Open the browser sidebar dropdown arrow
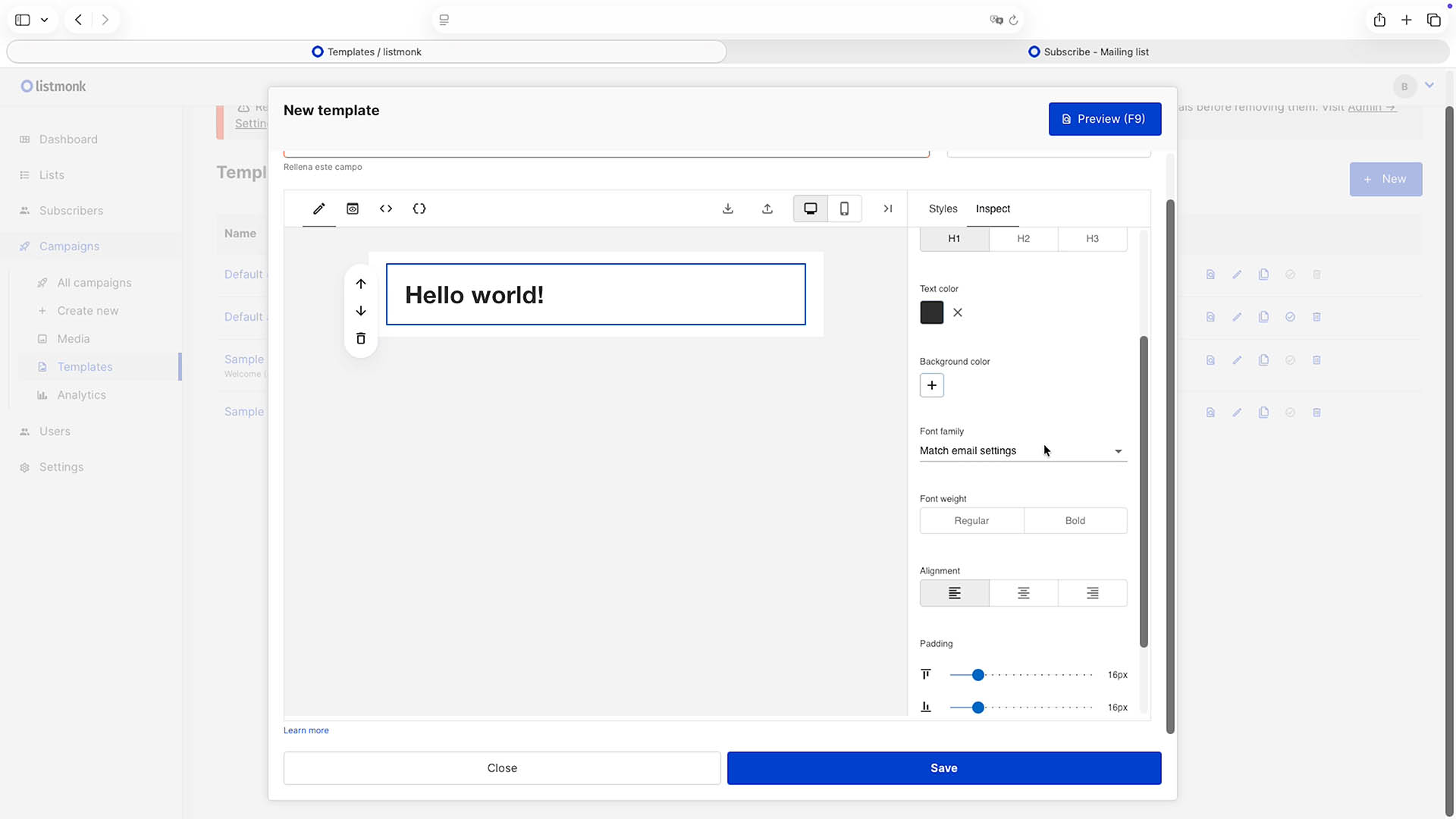This screenshot has width=1456, height=819. (44, 20)
